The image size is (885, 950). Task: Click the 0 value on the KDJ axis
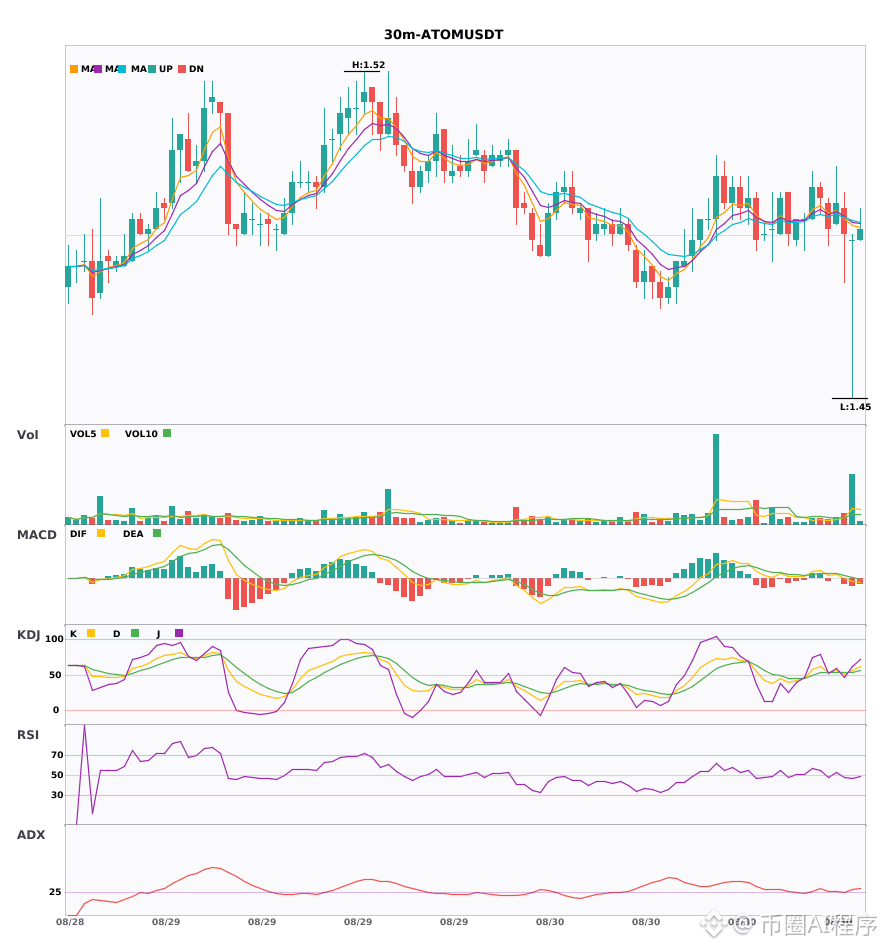pyautogui.click(x=56, y=710)
